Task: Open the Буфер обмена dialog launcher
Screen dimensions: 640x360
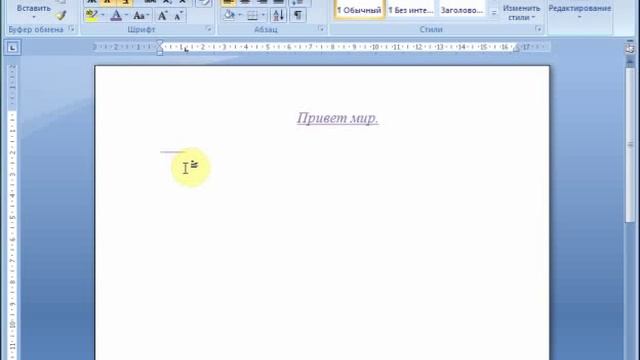Action: (71, 29)
